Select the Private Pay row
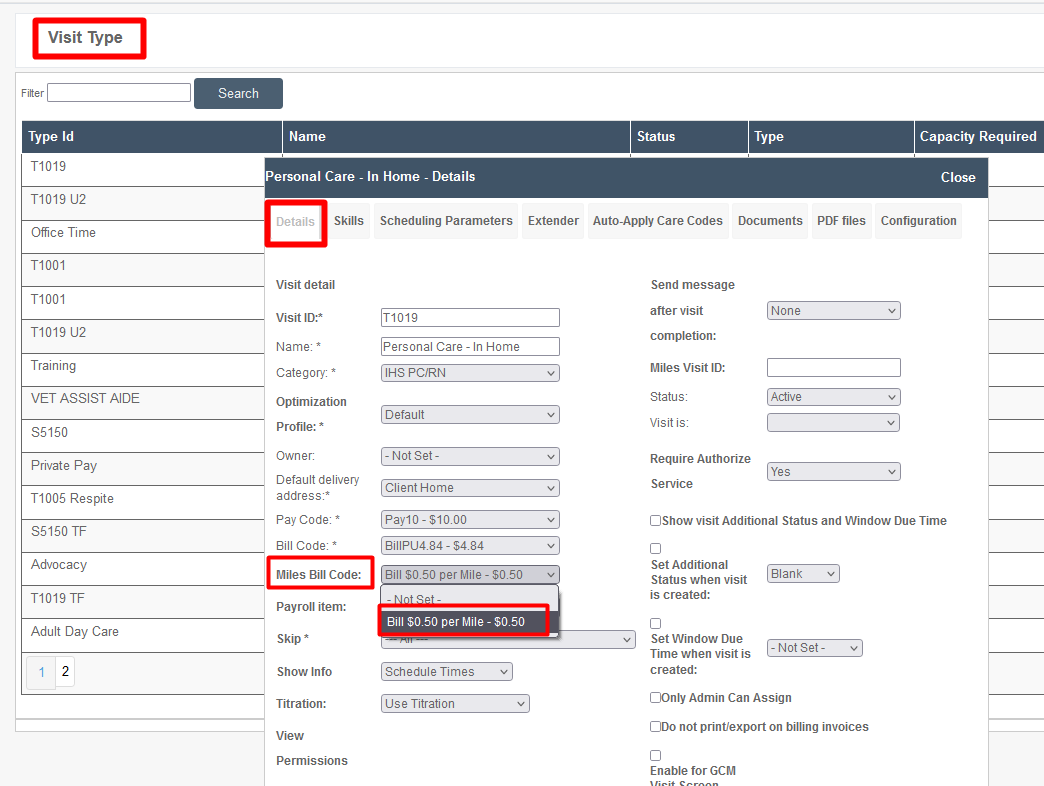1044x786 pixels. (143, 470)
